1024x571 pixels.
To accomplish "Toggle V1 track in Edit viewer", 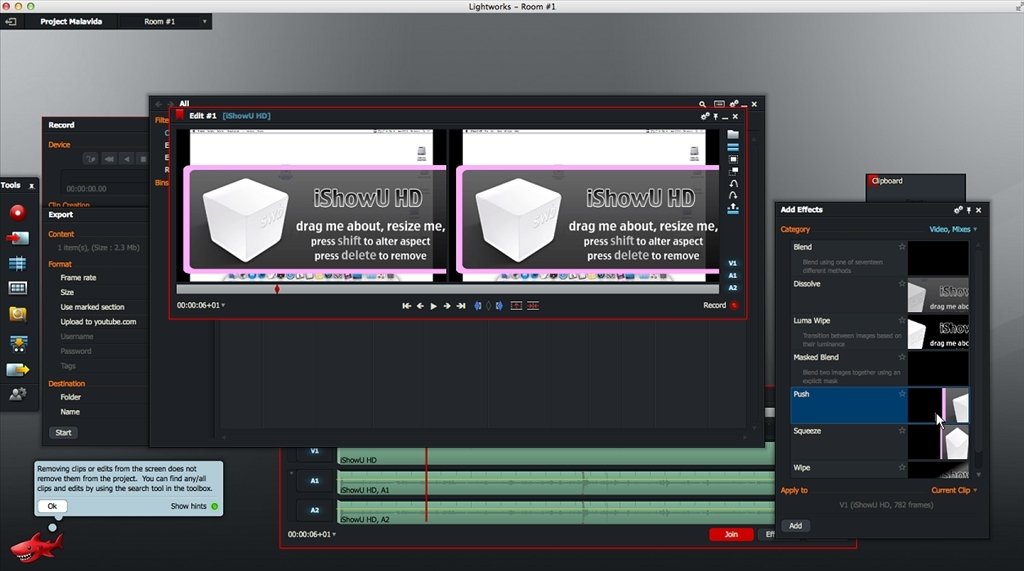I will (x=733, y=263).
